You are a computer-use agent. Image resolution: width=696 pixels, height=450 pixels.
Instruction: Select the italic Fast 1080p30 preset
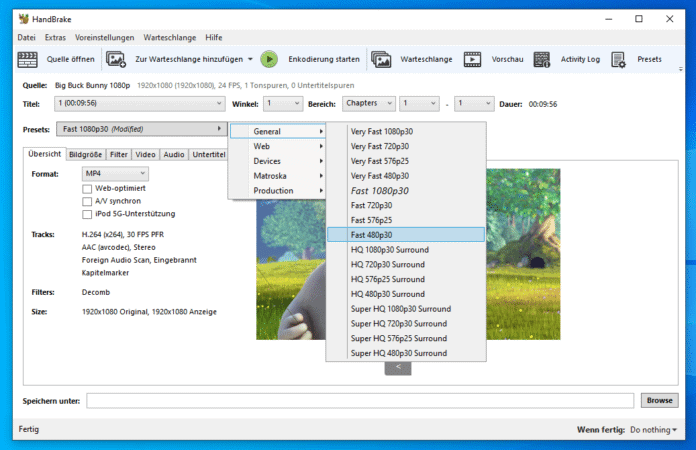tap(406, 190)
